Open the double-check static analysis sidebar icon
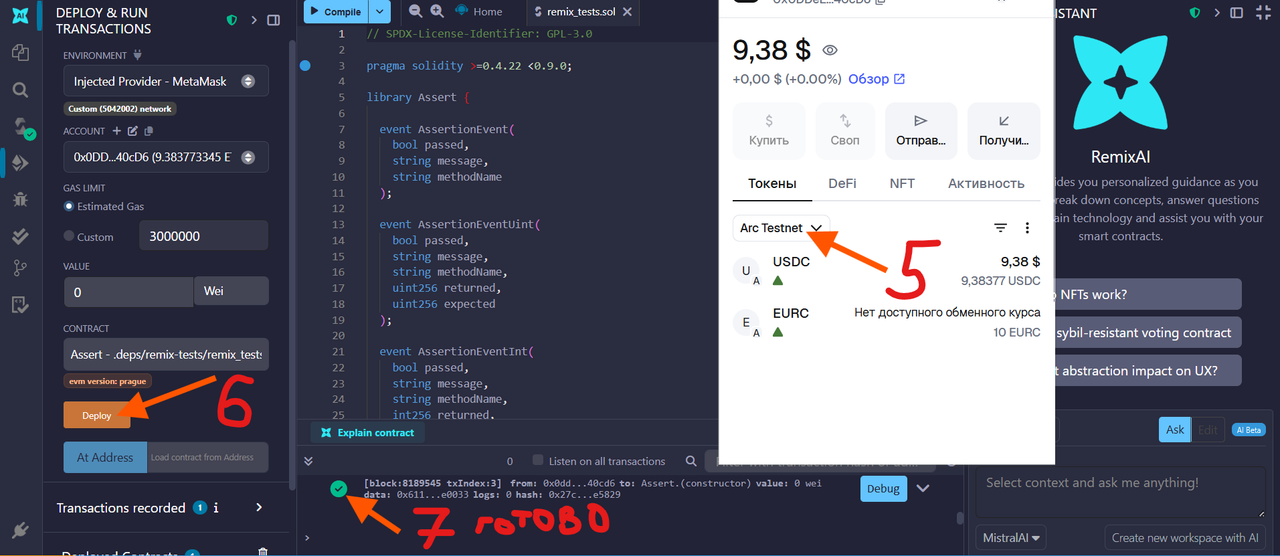1280x556 pixels. click(x=20, y=236)
